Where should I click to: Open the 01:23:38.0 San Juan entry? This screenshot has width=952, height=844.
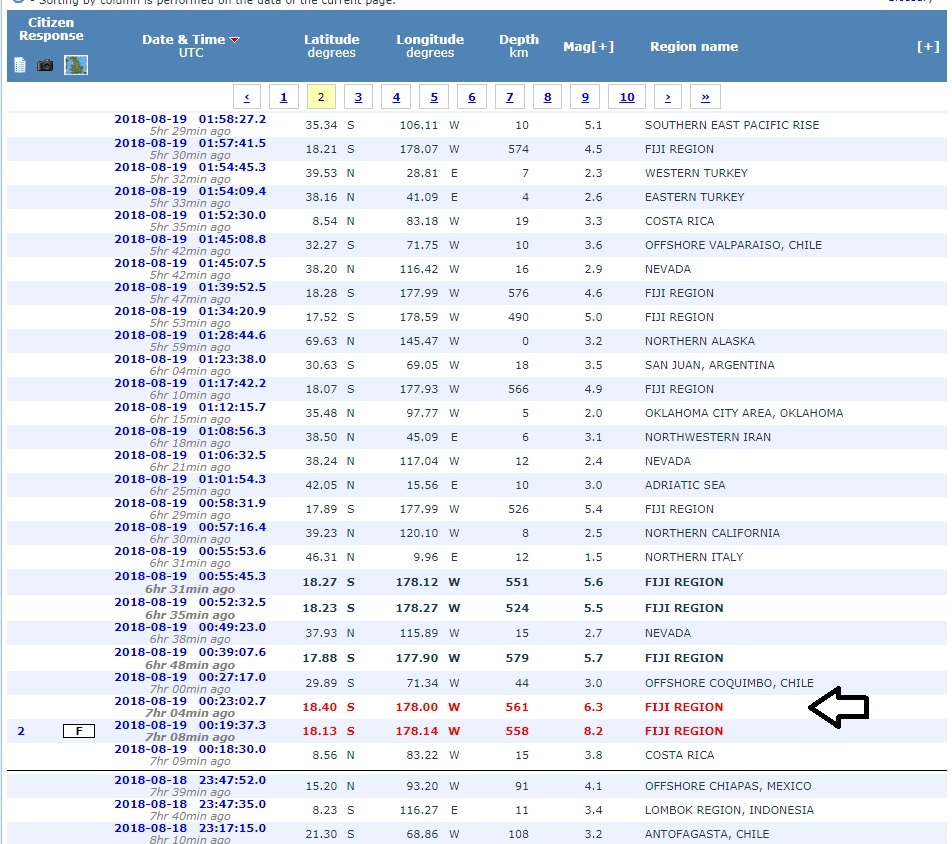pos(190,359)
